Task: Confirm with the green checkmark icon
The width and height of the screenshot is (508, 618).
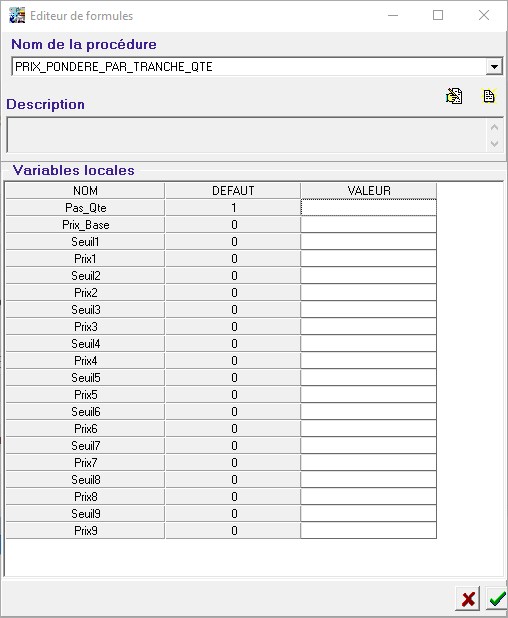Action: click(x=497, y=599)
